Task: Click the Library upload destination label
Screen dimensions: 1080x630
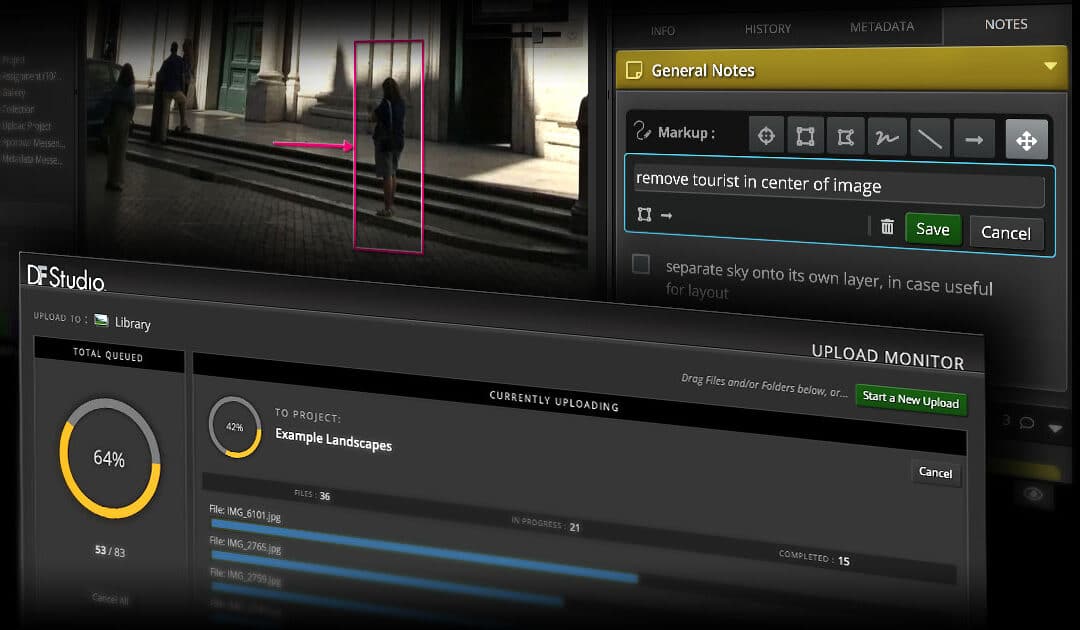Action: pos(132,323)
